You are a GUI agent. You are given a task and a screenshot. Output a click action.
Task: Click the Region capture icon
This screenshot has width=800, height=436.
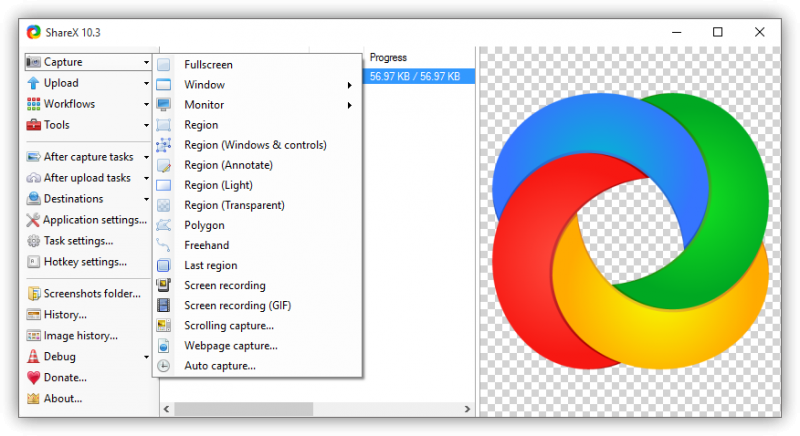point(163,125)
